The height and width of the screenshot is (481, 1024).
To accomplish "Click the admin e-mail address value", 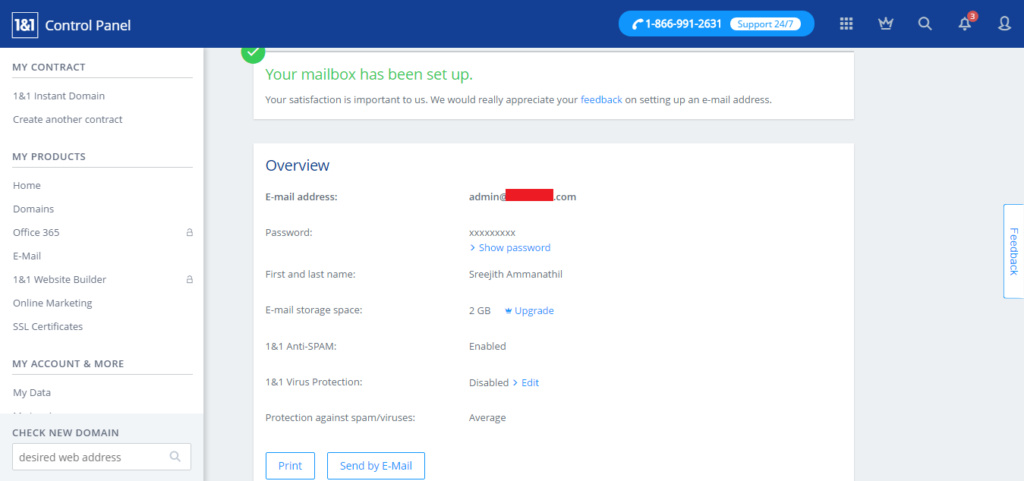I will (522, 196).
